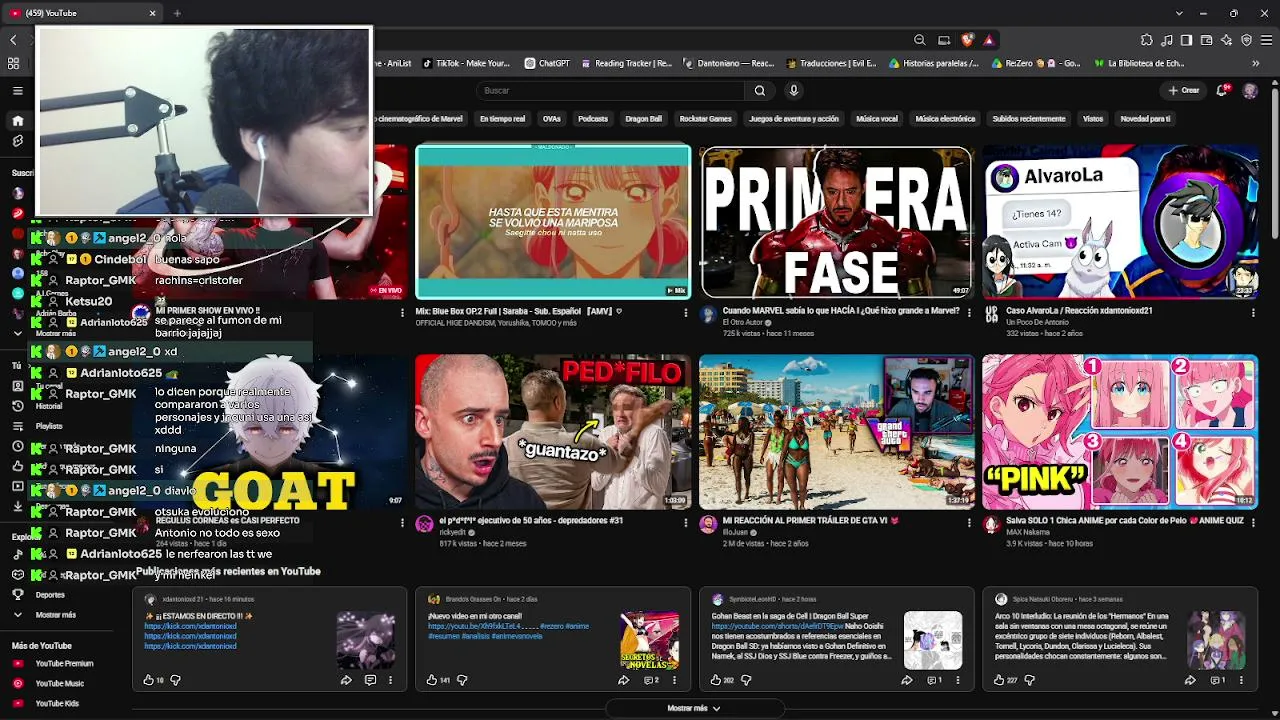Open the YouTube account avatar menu
This screenshot has width=1280, height=720.
pos(1250,91)
